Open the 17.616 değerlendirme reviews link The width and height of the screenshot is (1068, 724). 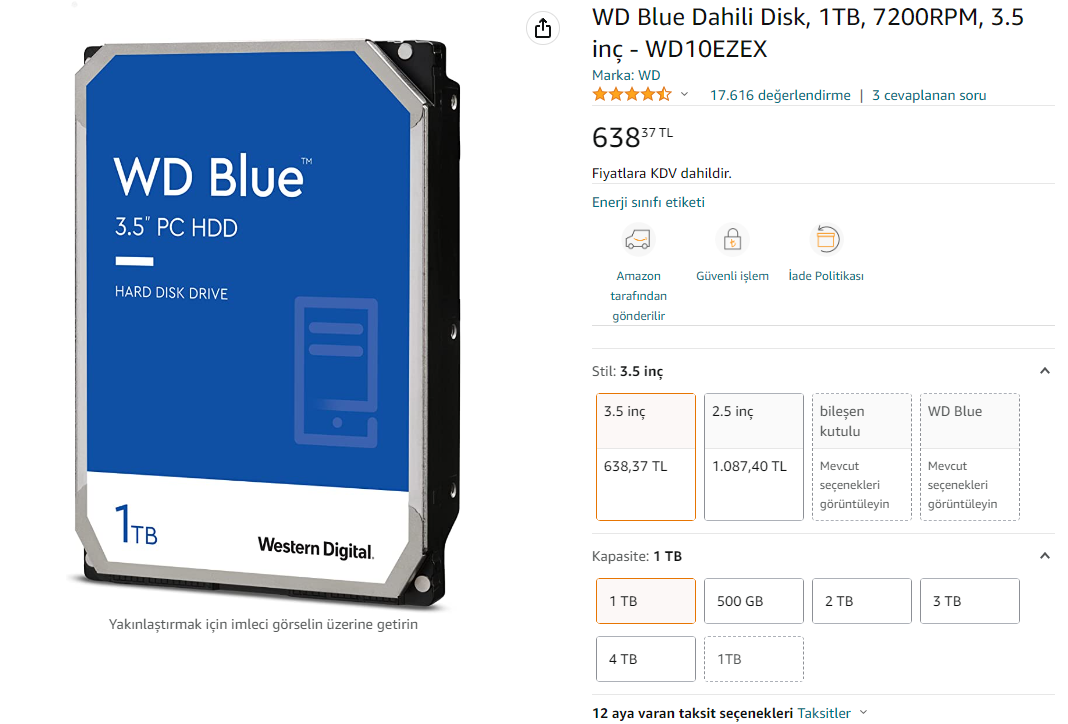coord(780,95)
